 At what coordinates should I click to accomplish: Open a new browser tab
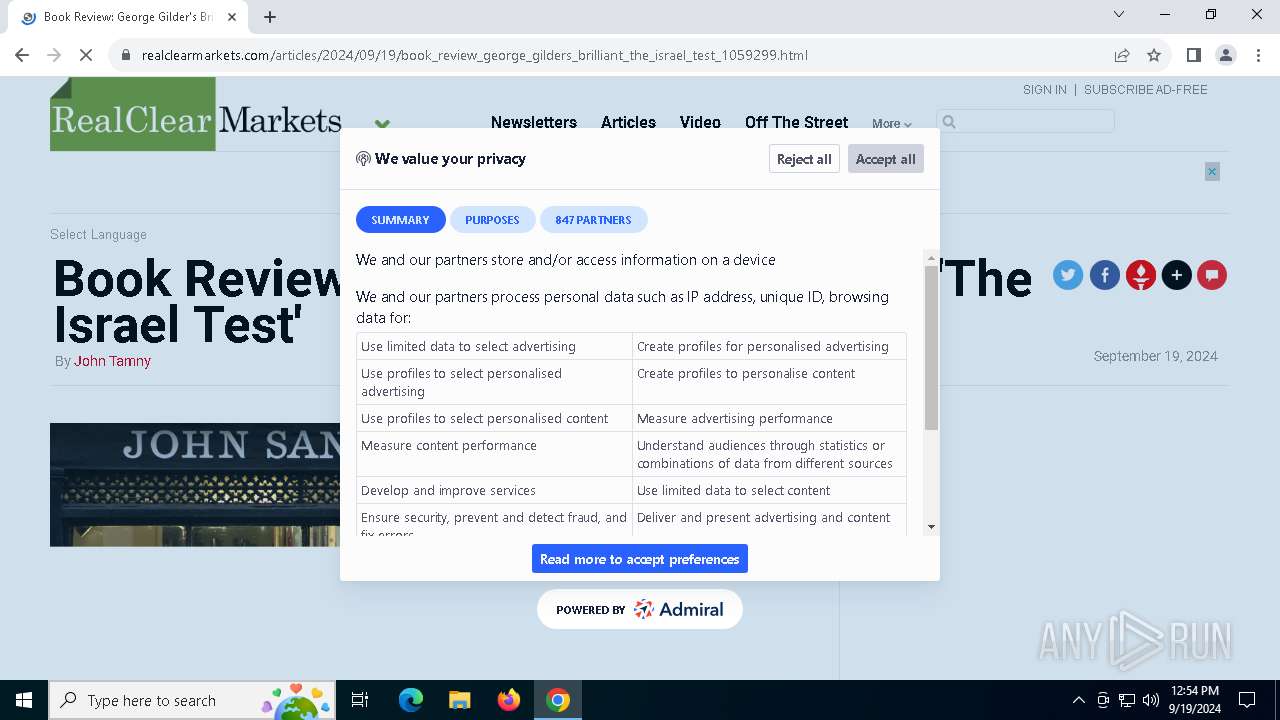coord(270,17)
